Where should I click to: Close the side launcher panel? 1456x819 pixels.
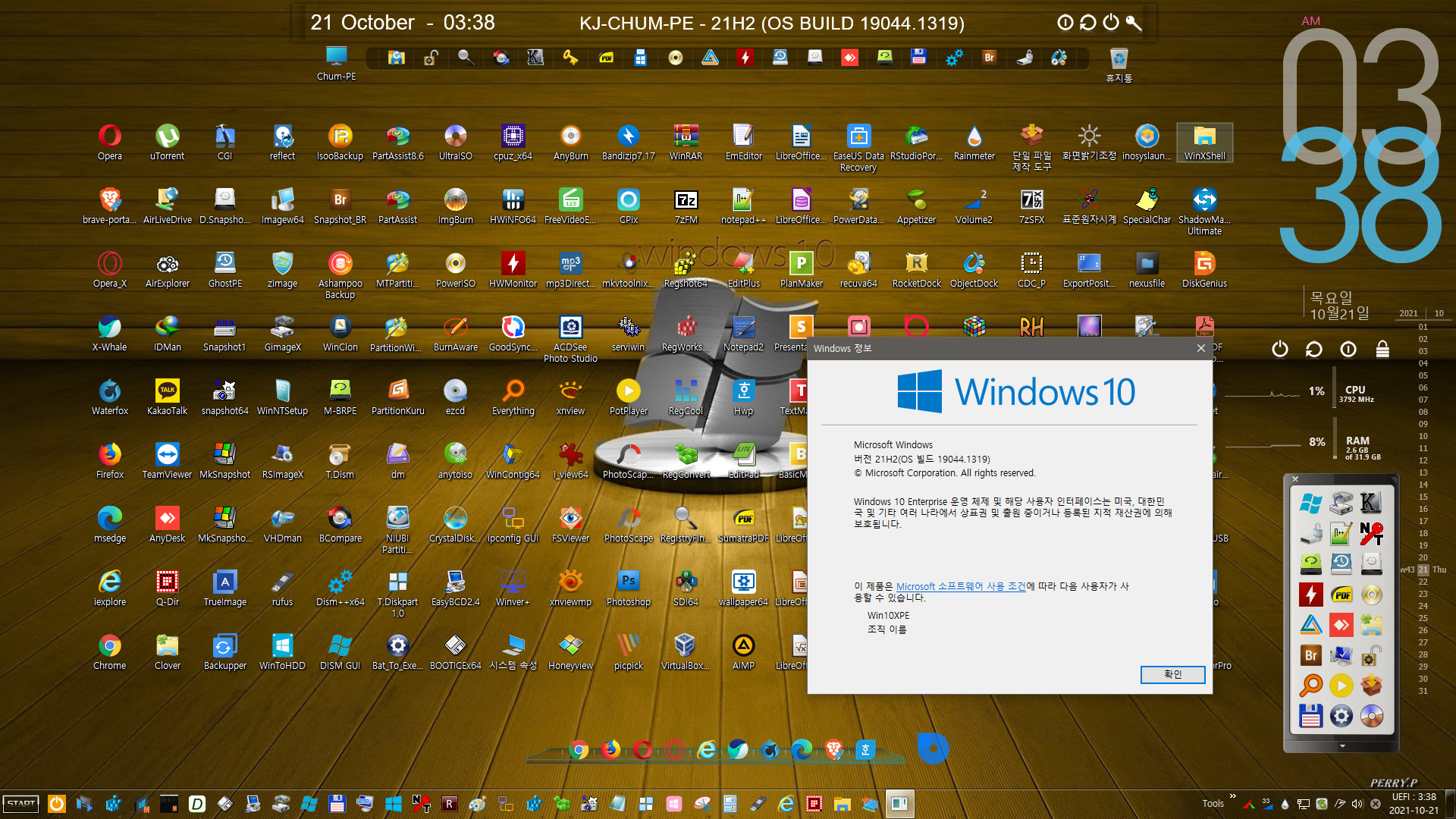point(1295,479)
